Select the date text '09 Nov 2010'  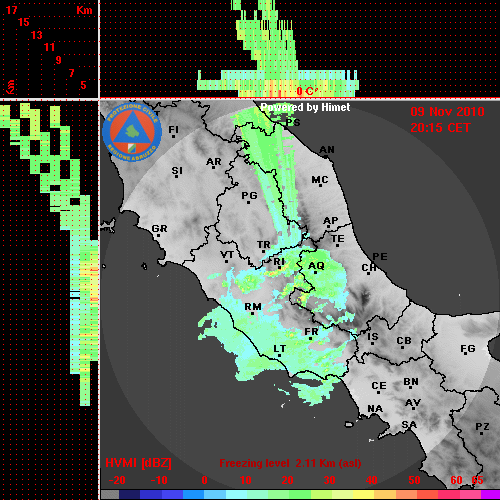[x=447, y=112]
